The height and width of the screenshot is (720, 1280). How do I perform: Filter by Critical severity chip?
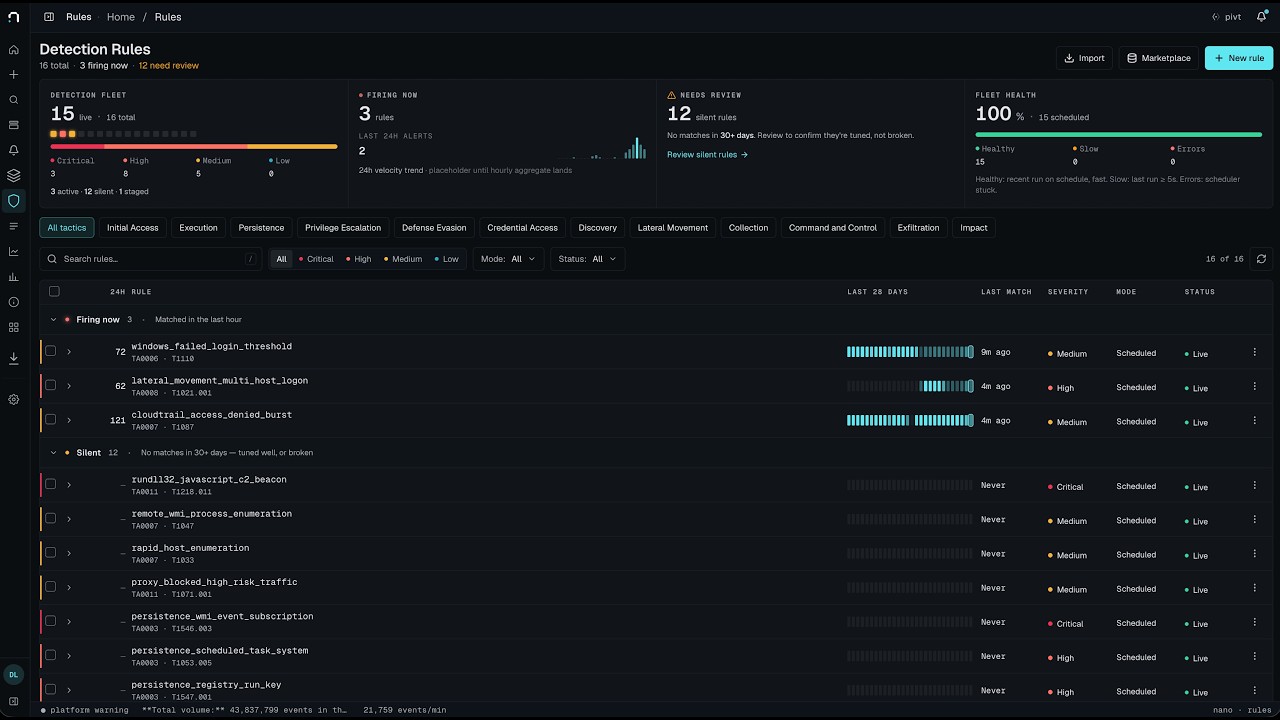click(x=316, y=259)
